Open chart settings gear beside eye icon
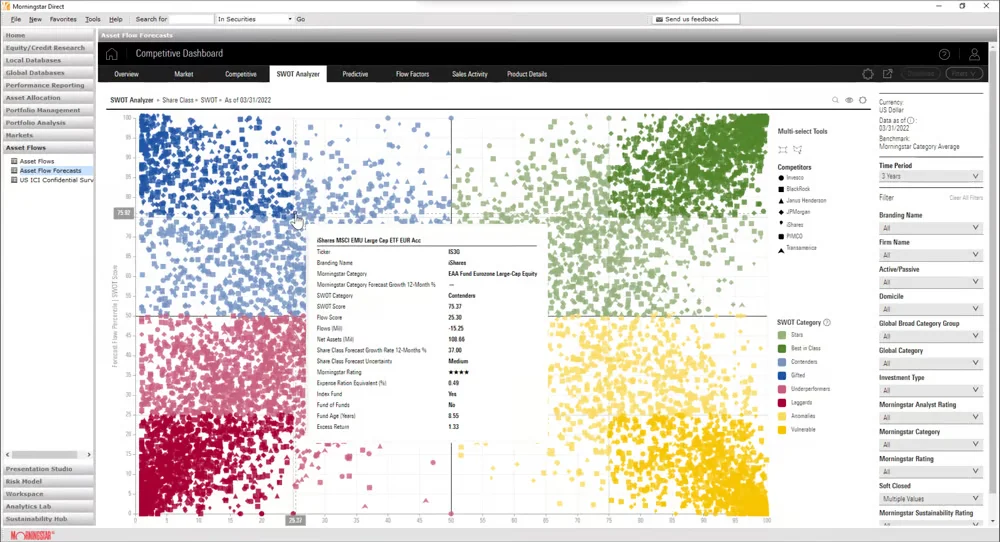The height and width of the screenshot is (542, 1000). [863, 100]
